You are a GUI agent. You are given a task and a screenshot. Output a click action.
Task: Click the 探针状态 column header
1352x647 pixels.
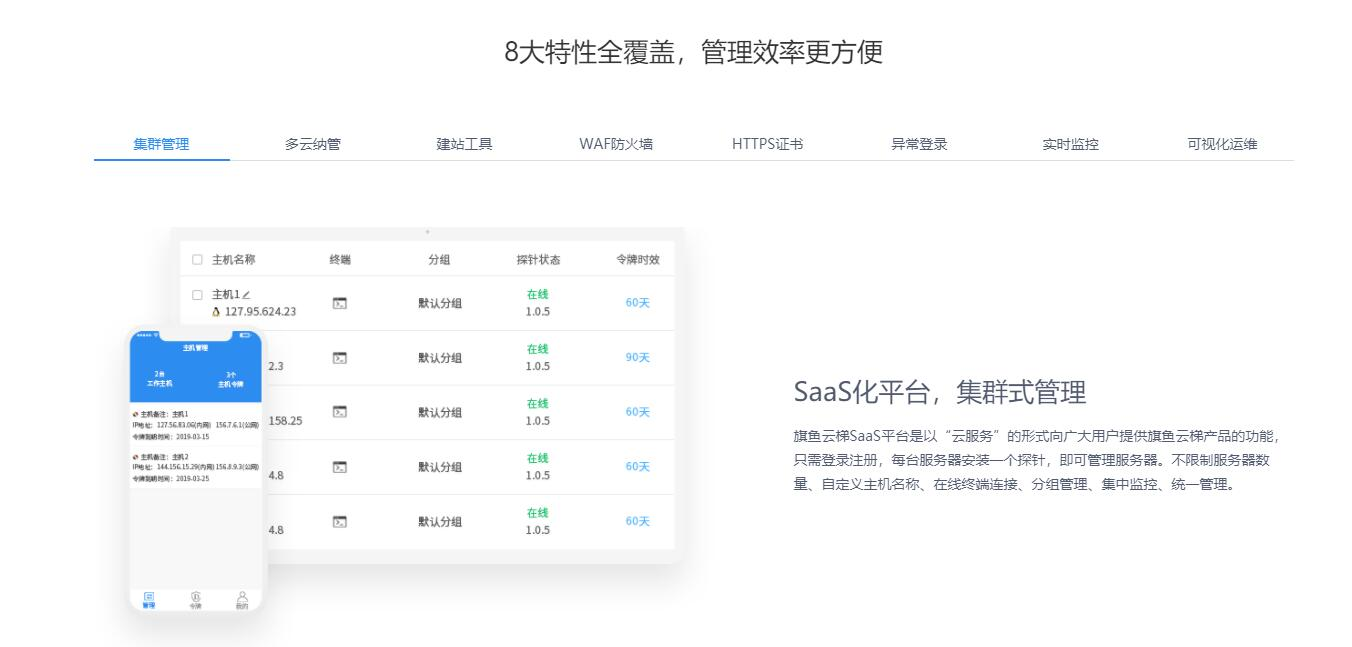pos(538,260)
